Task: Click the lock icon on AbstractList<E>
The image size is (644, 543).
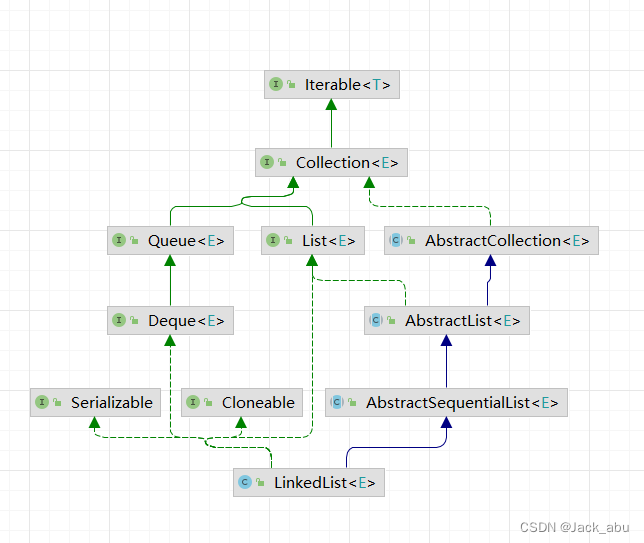Action: pos(391,320)
